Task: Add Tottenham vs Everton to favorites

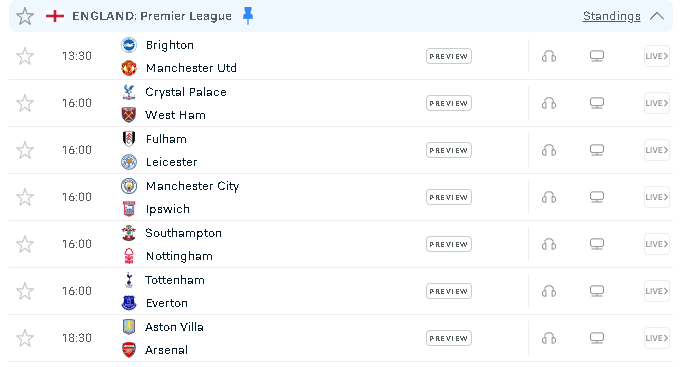Action: (25, 291)
